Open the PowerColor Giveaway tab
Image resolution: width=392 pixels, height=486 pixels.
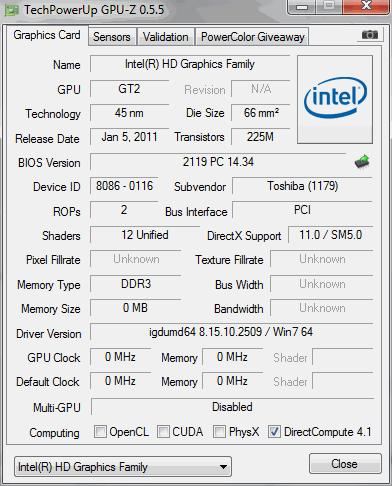pos(252,37)
